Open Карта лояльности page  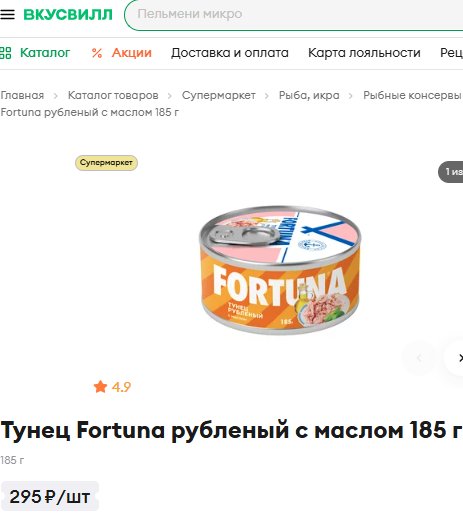coord(364,53)
